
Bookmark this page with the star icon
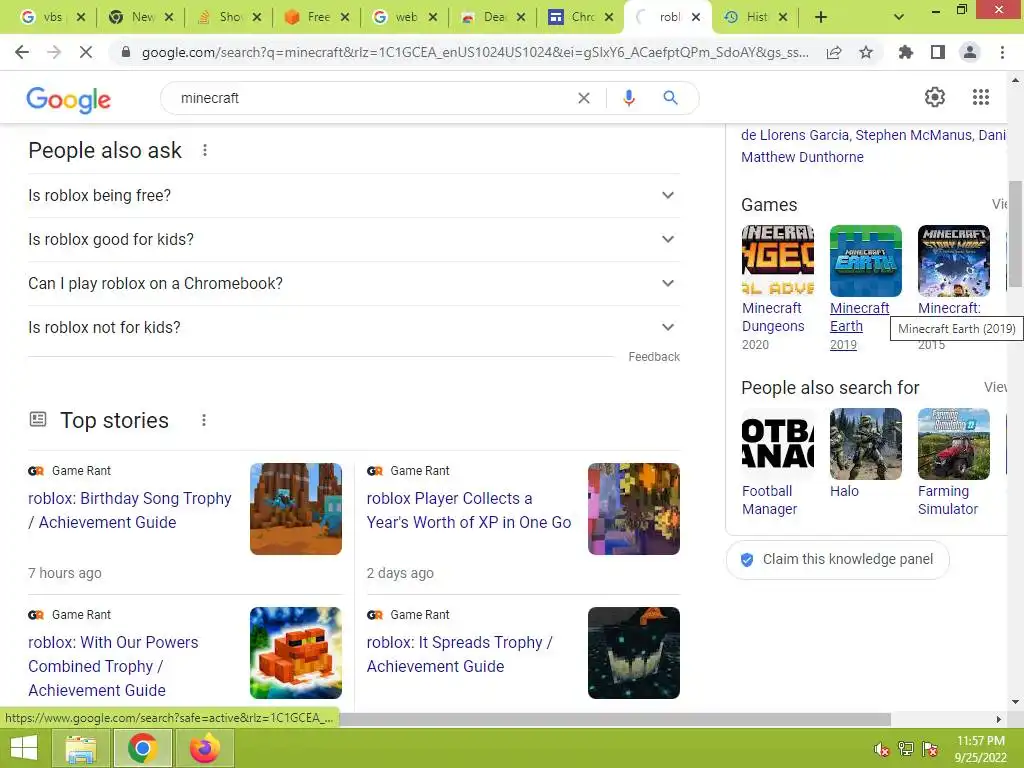[866, 52]
